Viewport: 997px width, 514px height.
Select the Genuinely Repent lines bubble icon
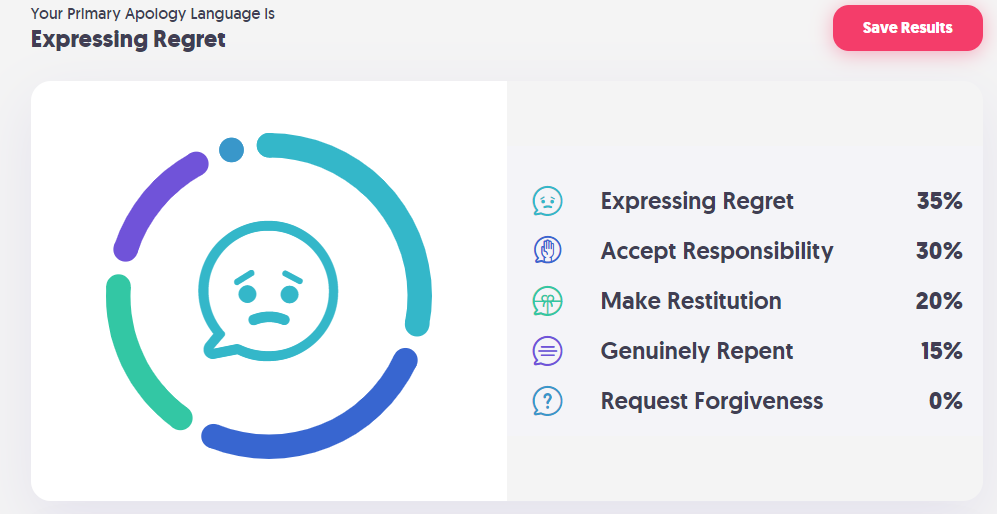coord(547,351)
